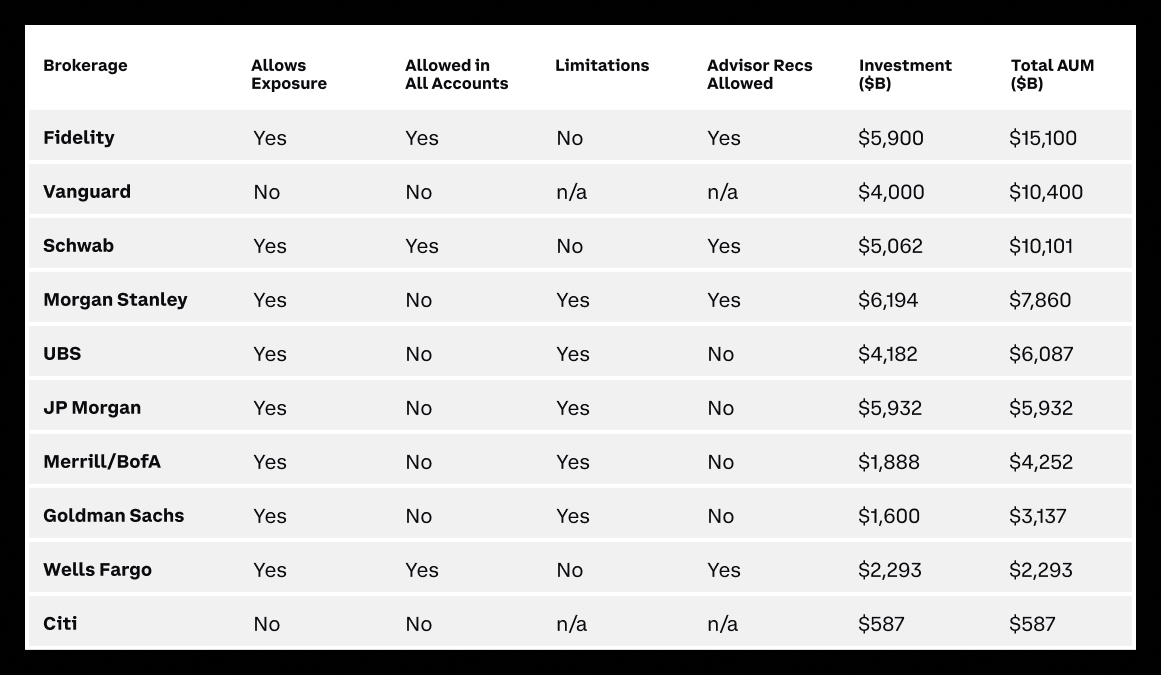Screen dimensions: 1161x675
Task: Click the Vanguard brokerage name
Action: tap(87, 192)
